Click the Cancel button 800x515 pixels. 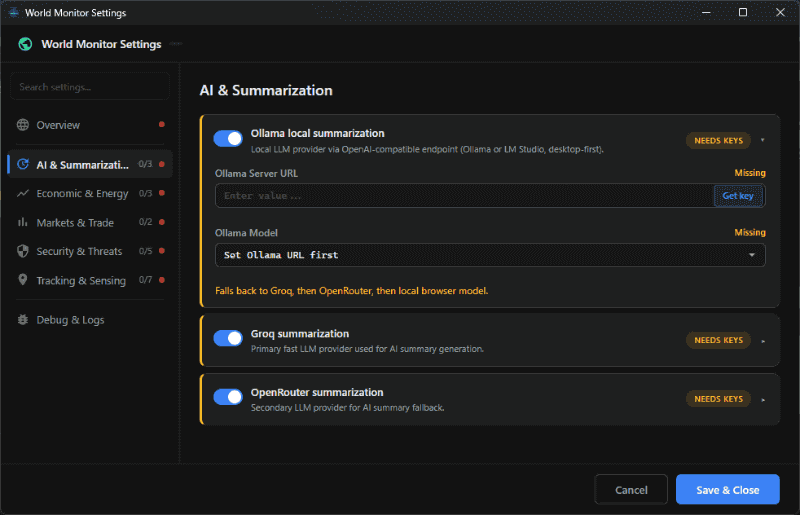[x=631, y=490]
